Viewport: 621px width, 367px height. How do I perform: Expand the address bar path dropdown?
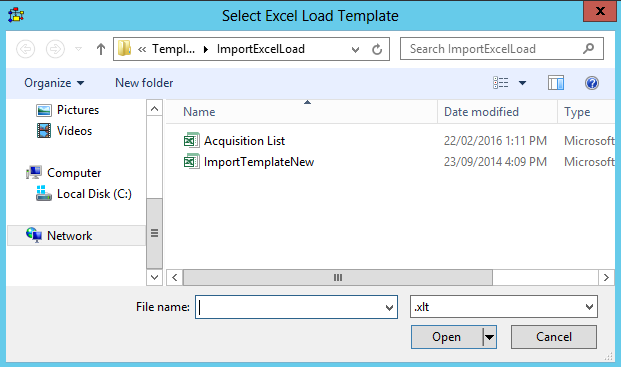[x=355, y=49]
